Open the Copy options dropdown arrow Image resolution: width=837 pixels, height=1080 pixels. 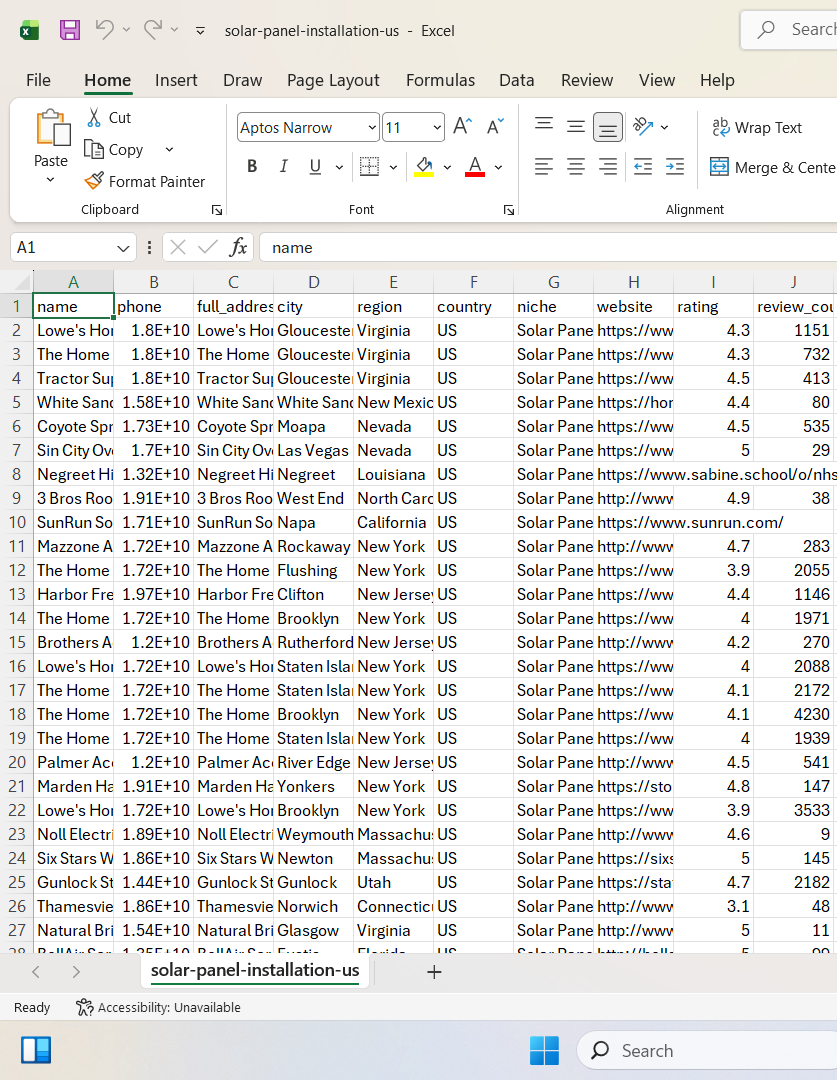pyautogui.click(x=169, y=149)
